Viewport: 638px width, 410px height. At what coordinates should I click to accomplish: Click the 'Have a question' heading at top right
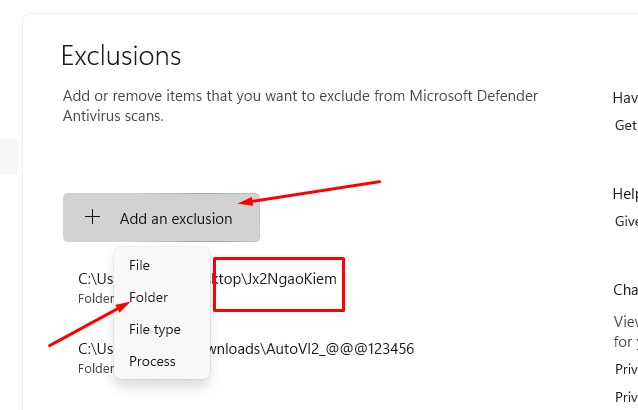point(626,97)
